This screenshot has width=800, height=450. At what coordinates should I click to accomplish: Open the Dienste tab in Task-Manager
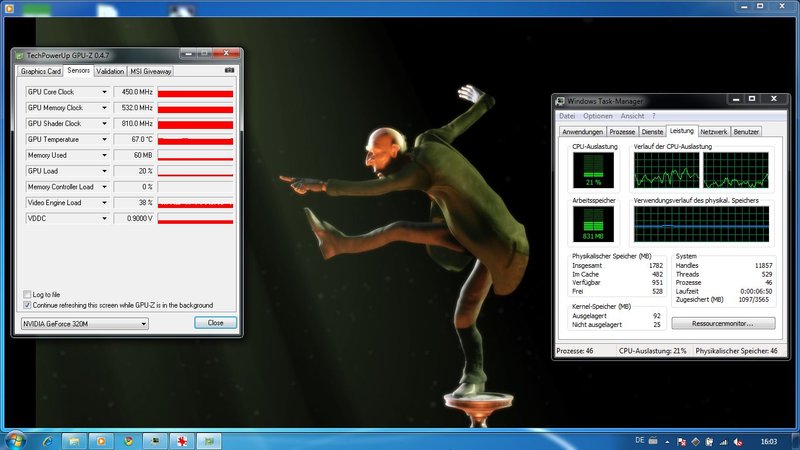point(652,132)
